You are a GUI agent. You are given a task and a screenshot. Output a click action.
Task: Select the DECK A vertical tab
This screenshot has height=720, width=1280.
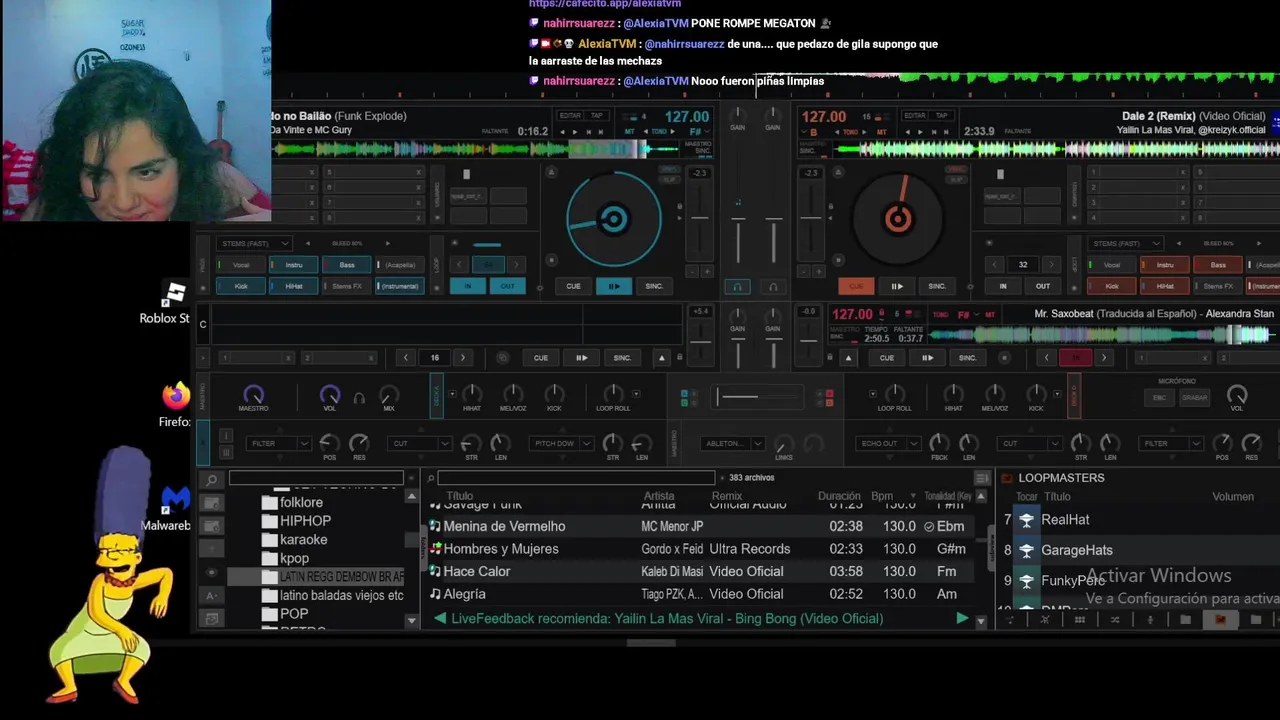click(436, 397)
